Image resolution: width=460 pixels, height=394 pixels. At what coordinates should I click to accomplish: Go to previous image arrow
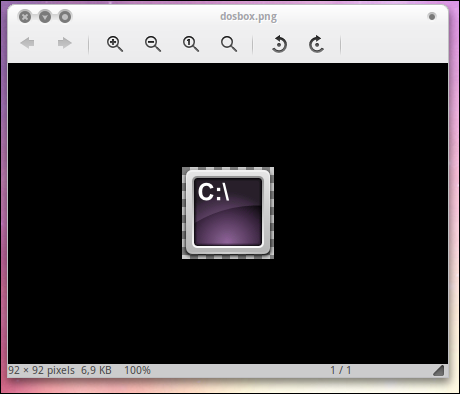(27, 43)
